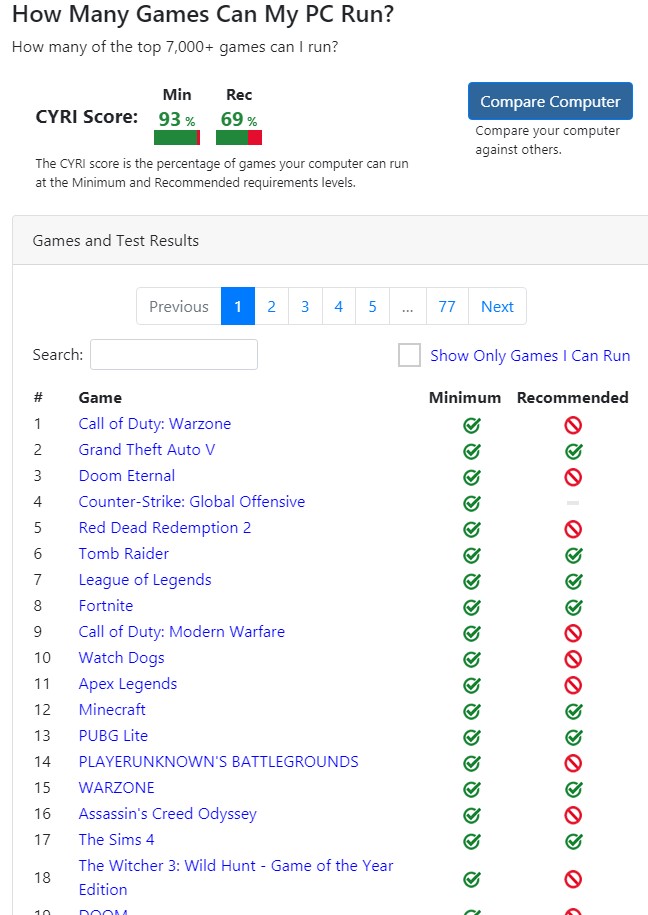
Task: Open Call of Duty: Warzone link
Action: pyautogui.click(x=155, y=424)
